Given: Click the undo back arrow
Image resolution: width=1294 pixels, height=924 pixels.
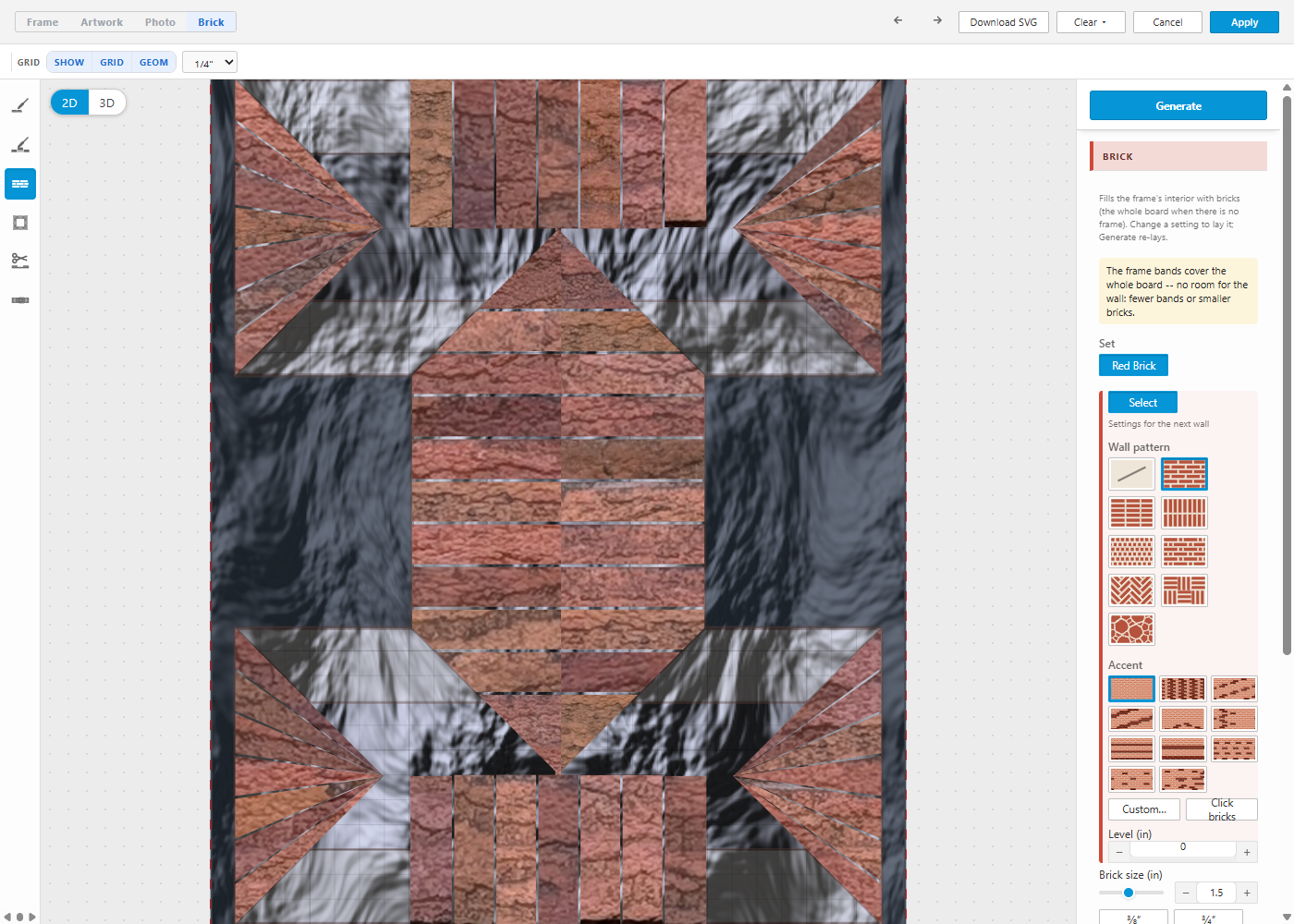Looking at the screenshot, I should tap(897, 20).
